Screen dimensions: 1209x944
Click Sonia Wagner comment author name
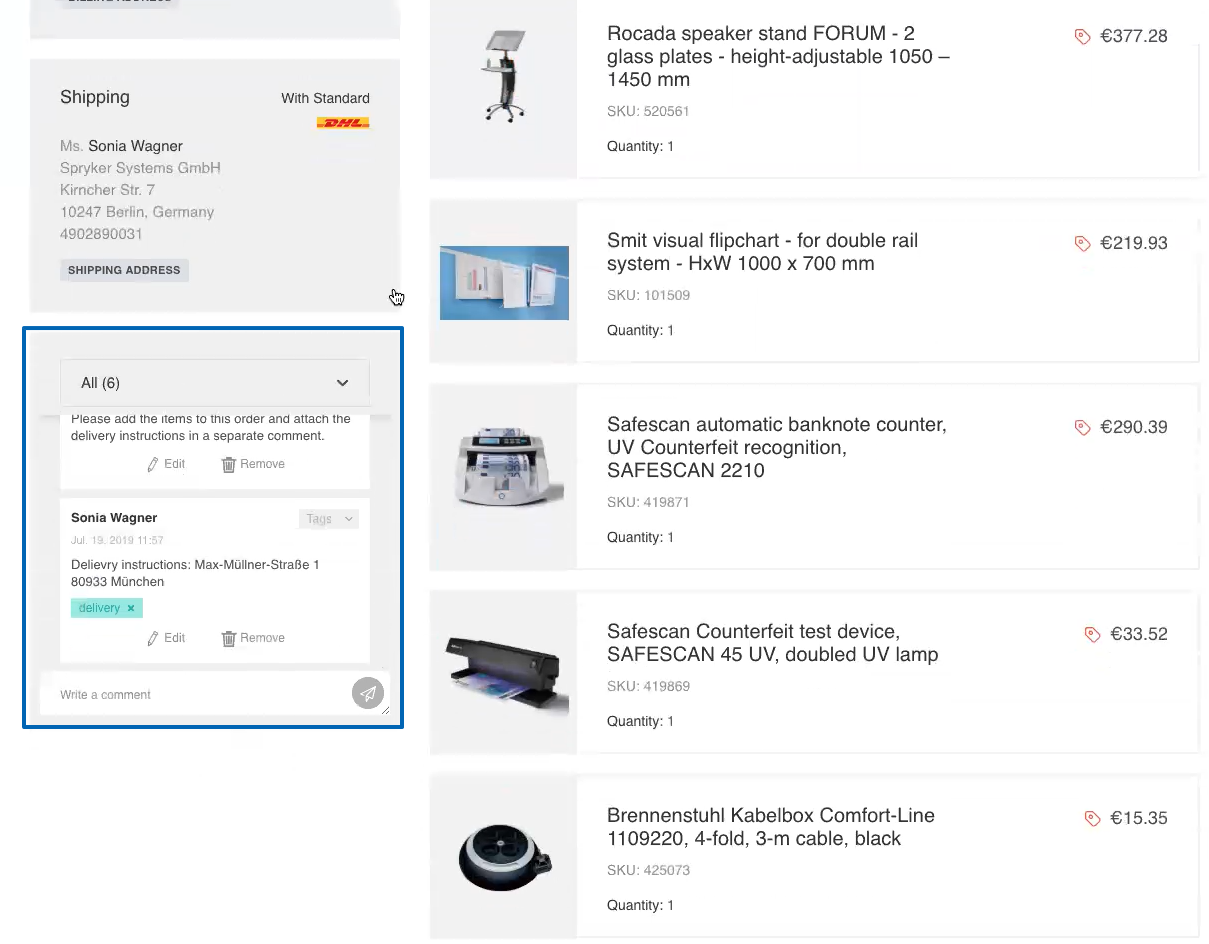point(114,518)
